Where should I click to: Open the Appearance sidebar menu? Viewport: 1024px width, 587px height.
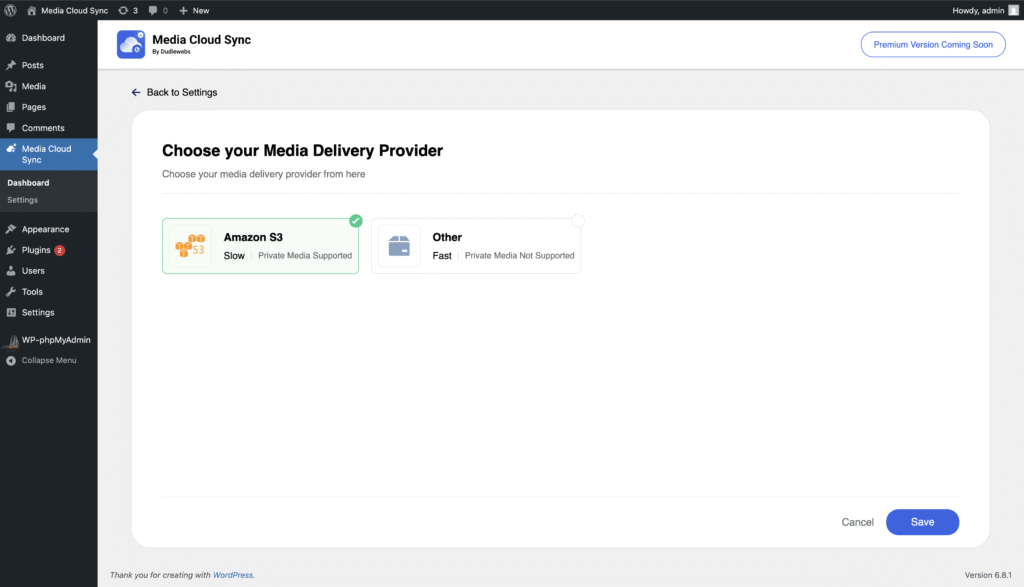[x=45, y=229]
